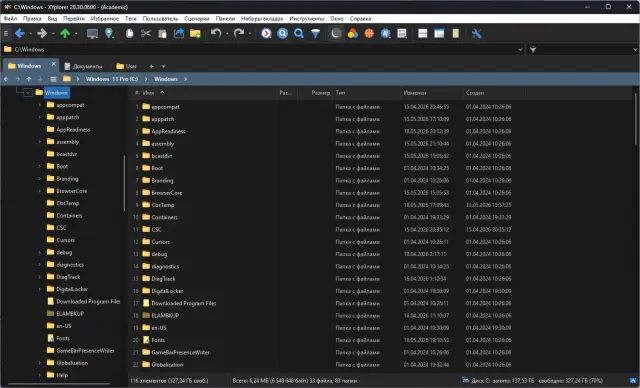Click the Copy To share-arrow icon

point(179,33)
